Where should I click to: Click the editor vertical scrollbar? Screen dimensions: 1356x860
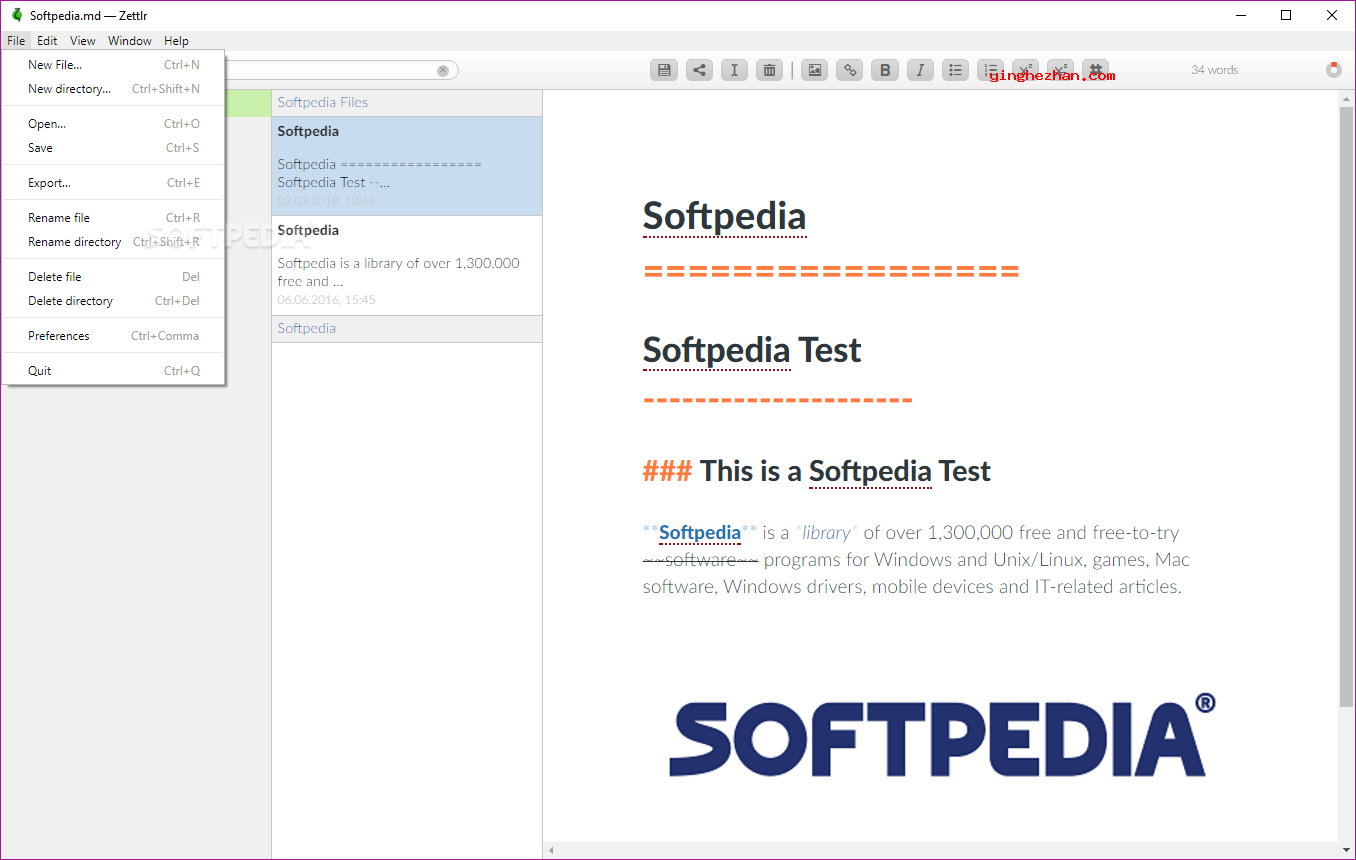(x=1346, y=405)
